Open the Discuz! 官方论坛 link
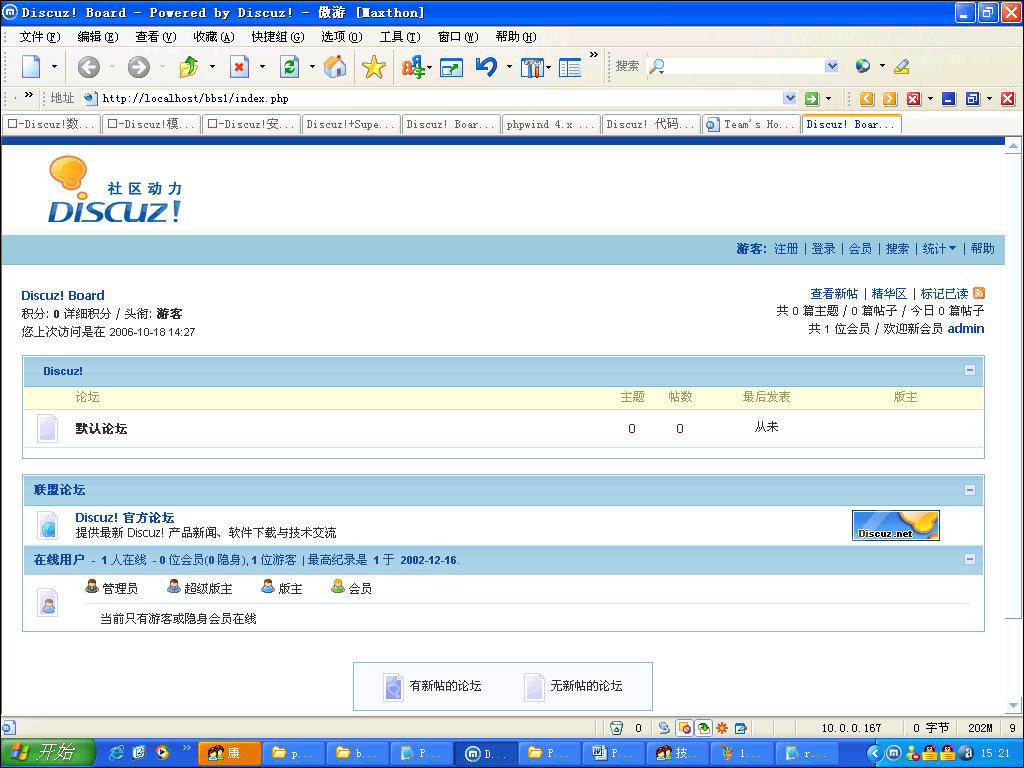1024x768 pixels. (125, 518)
